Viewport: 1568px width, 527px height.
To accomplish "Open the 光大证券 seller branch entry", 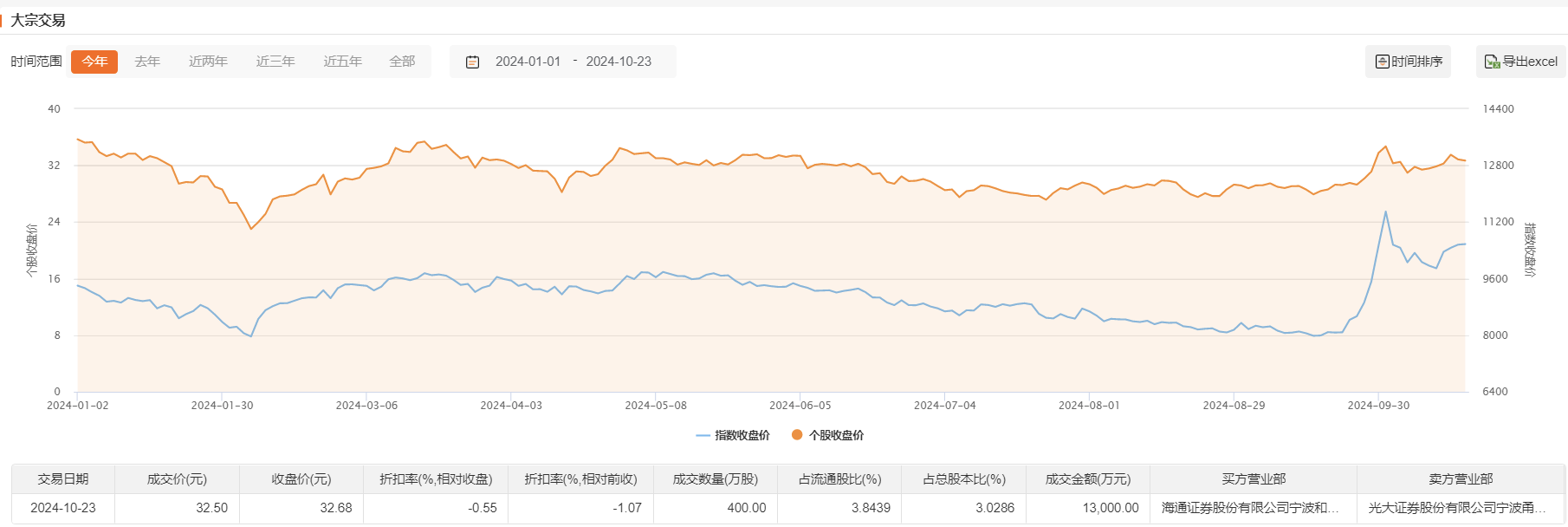I will [1457, 508].
